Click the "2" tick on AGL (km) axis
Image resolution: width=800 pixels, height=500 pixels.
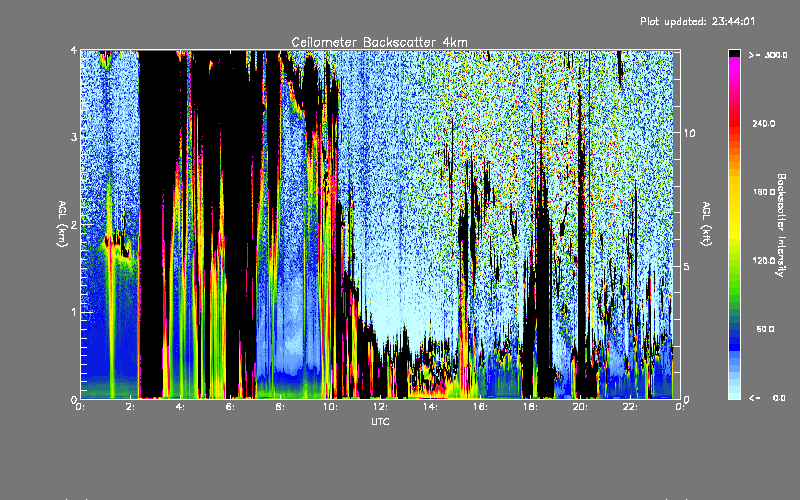pos(74,224)
